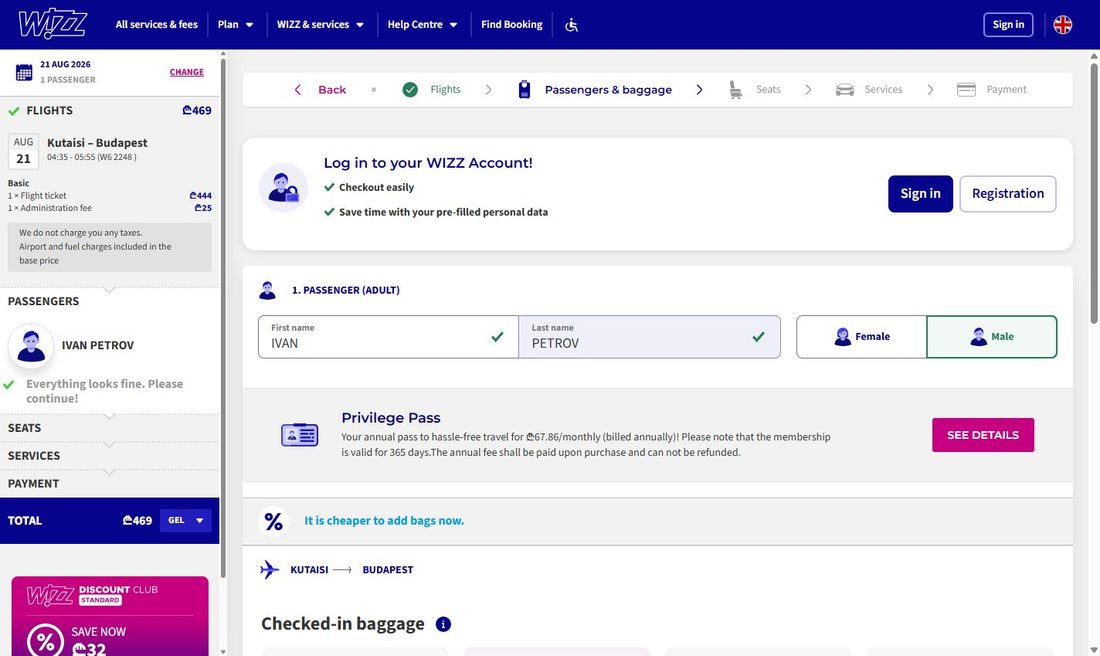
Task: Click the Checked-in baggage info icon
Action: click(x=443, y=624)
